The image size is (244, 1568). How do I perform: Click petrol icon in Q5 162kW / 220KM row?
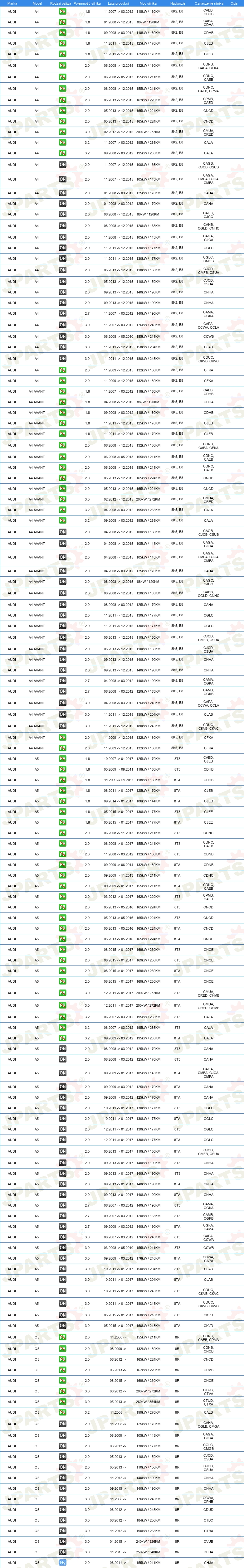pyautogui.click(x=63, y=1370)
